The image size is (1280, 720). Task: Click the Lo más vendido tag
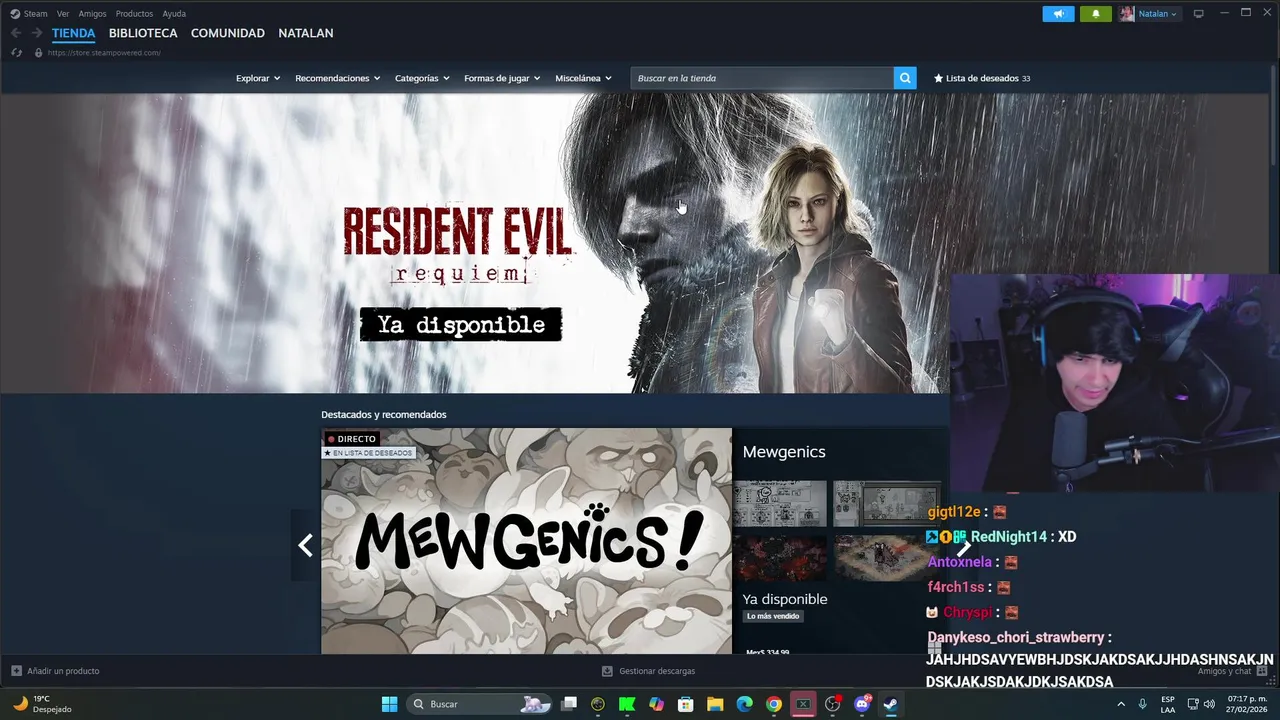click(x=773, y=616)
